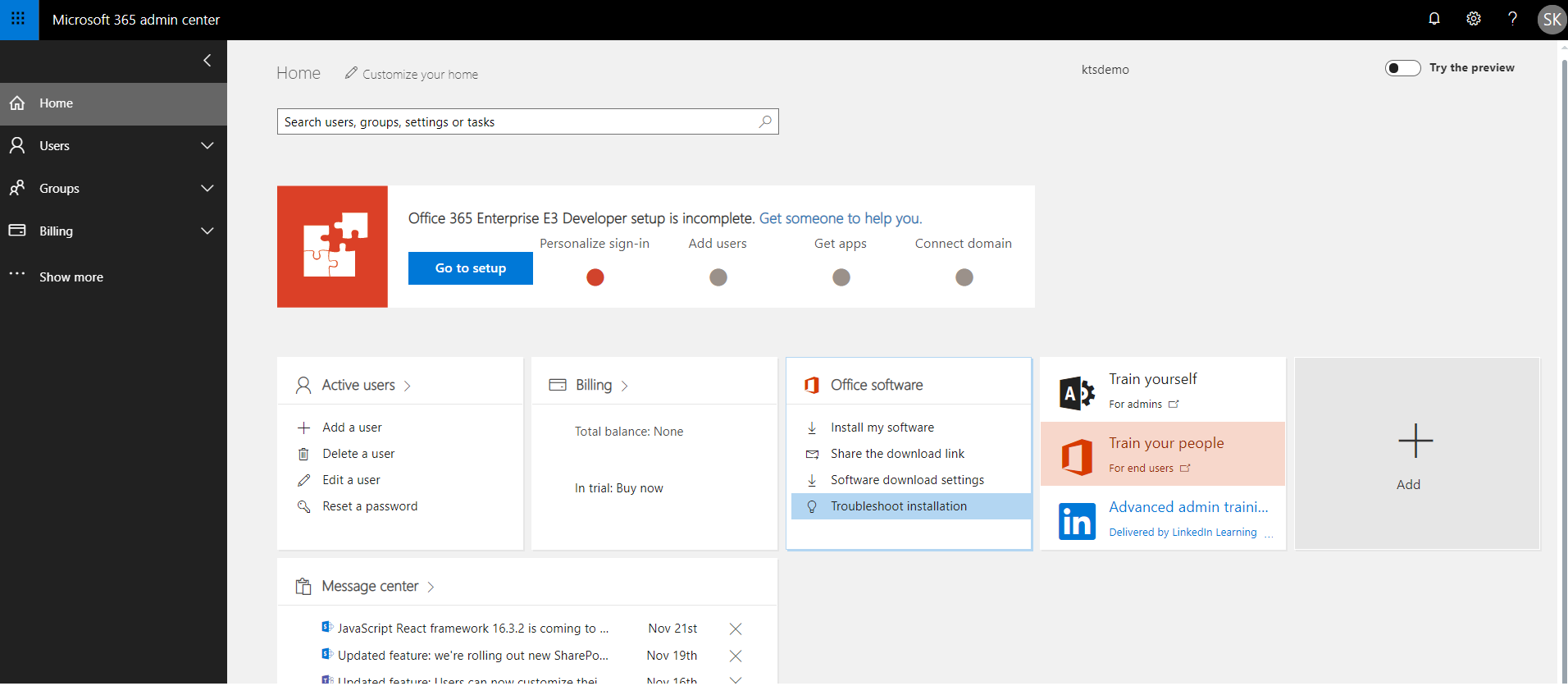Click the search magnifier icon

tap(765, 121)
